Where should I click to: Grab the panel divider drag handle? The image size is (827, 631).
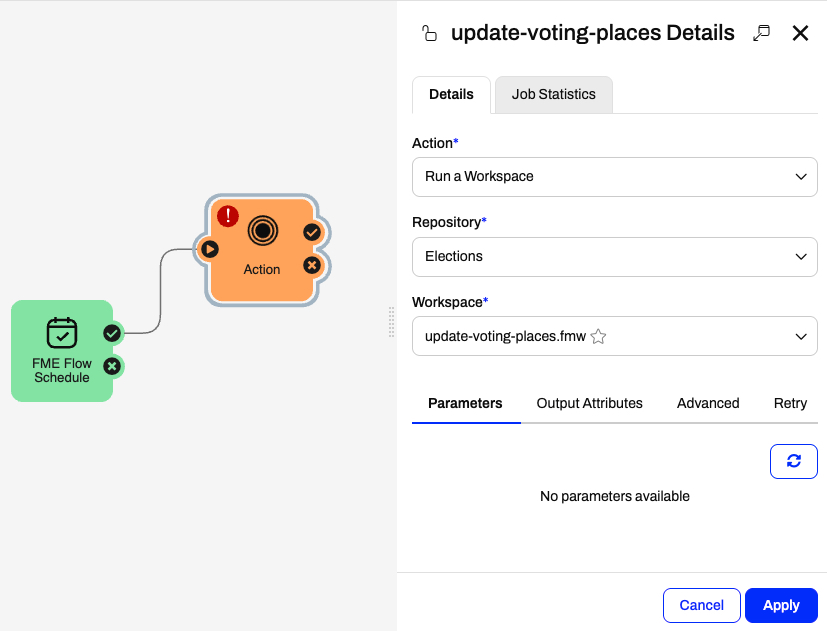pos(391,322)
